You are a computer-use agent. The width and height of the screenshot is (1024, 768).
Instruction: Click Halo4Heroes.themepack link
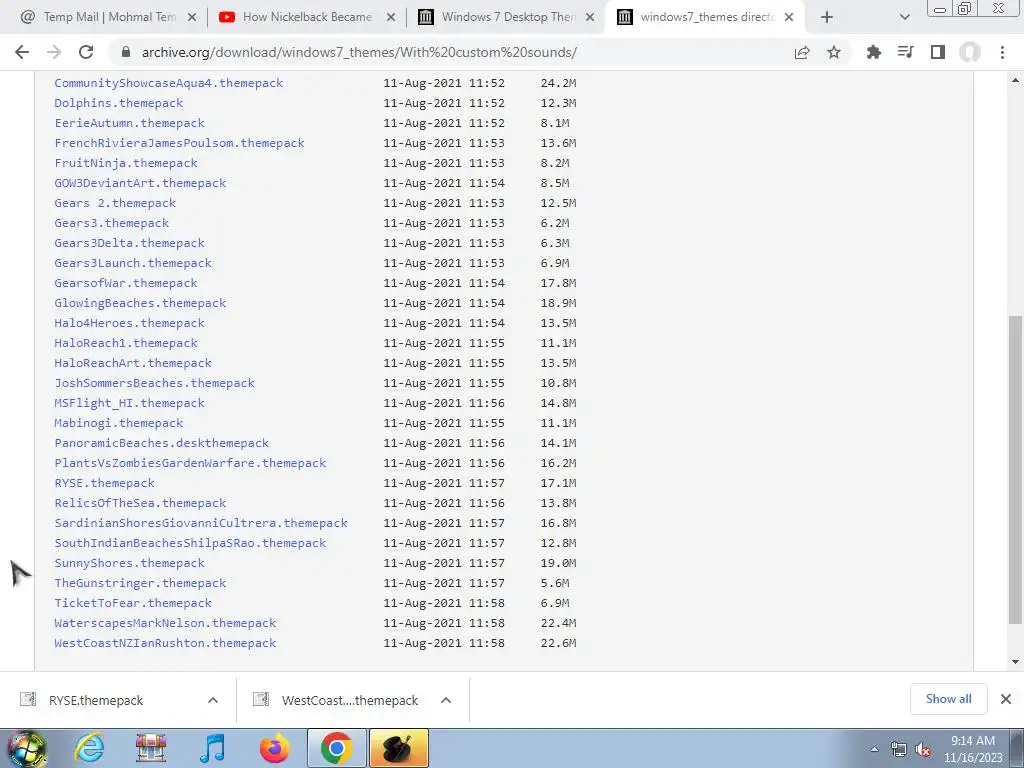tap(129, 323)
